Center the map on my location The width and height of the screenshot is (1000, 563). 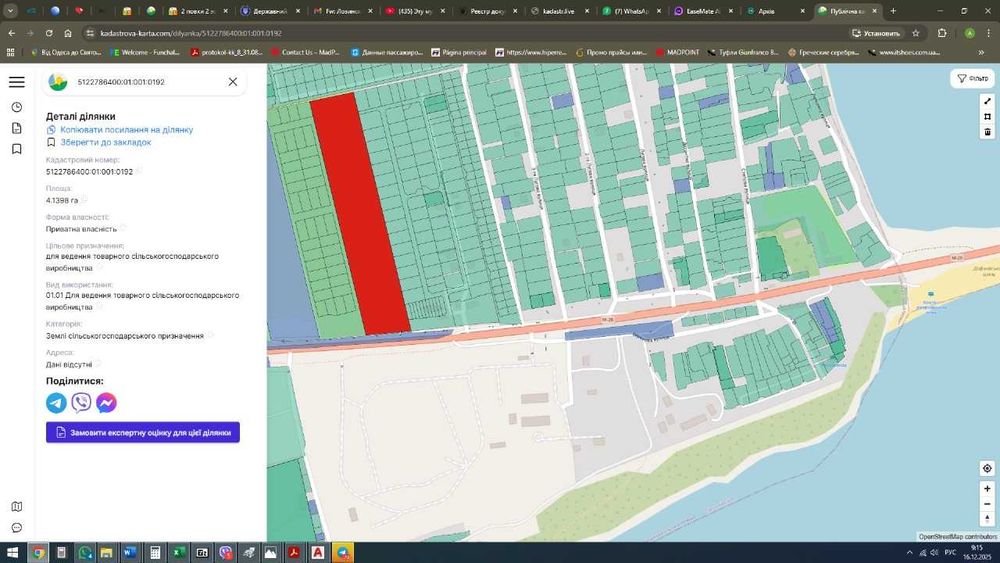coord(987,468)
